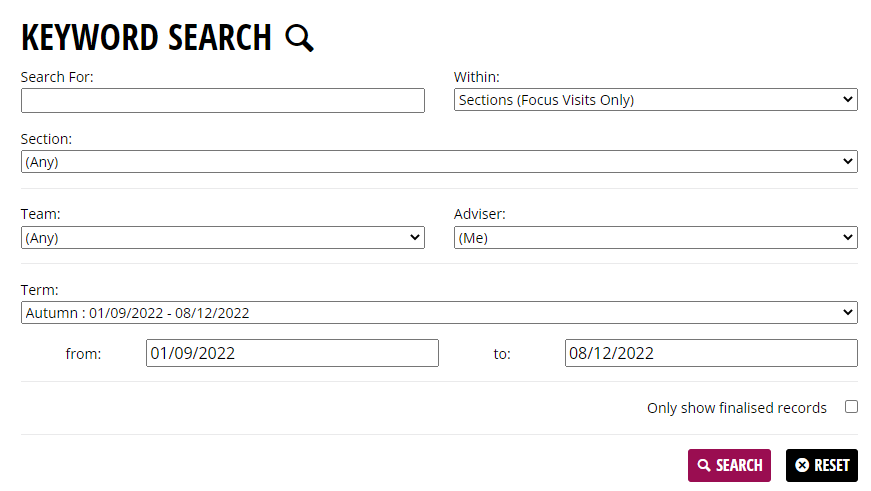871x491 pixels.
Task: Click the X icon on Reset button
Action: 802,465
